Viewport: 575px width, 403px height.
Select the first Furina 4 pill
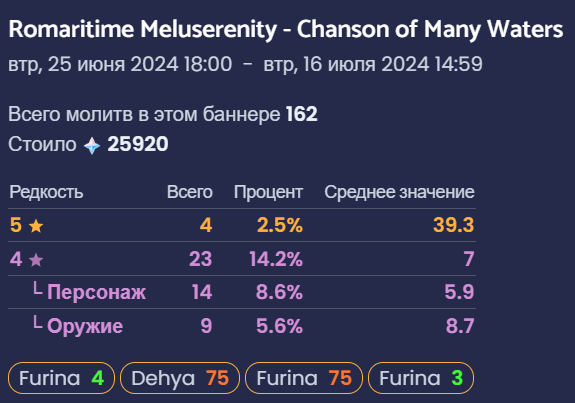(61, 378)
